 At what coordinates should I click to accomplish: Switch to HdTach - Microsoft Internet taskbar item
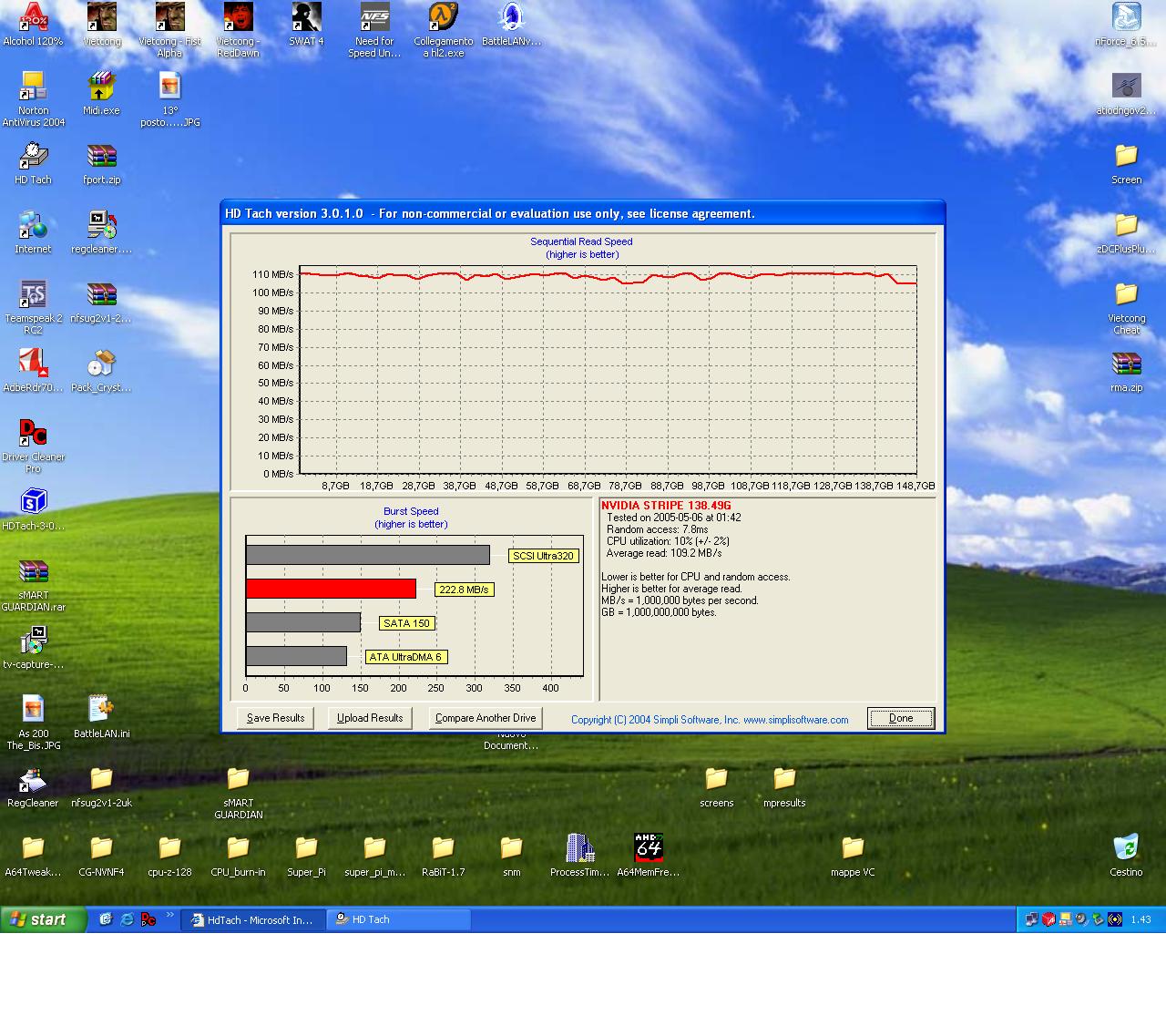253,920
